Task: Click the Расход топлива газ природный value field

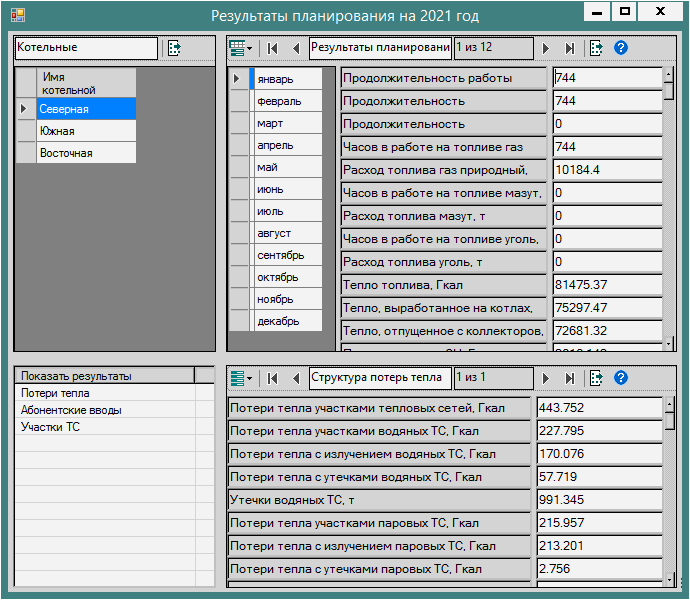Action: point(606,170)
